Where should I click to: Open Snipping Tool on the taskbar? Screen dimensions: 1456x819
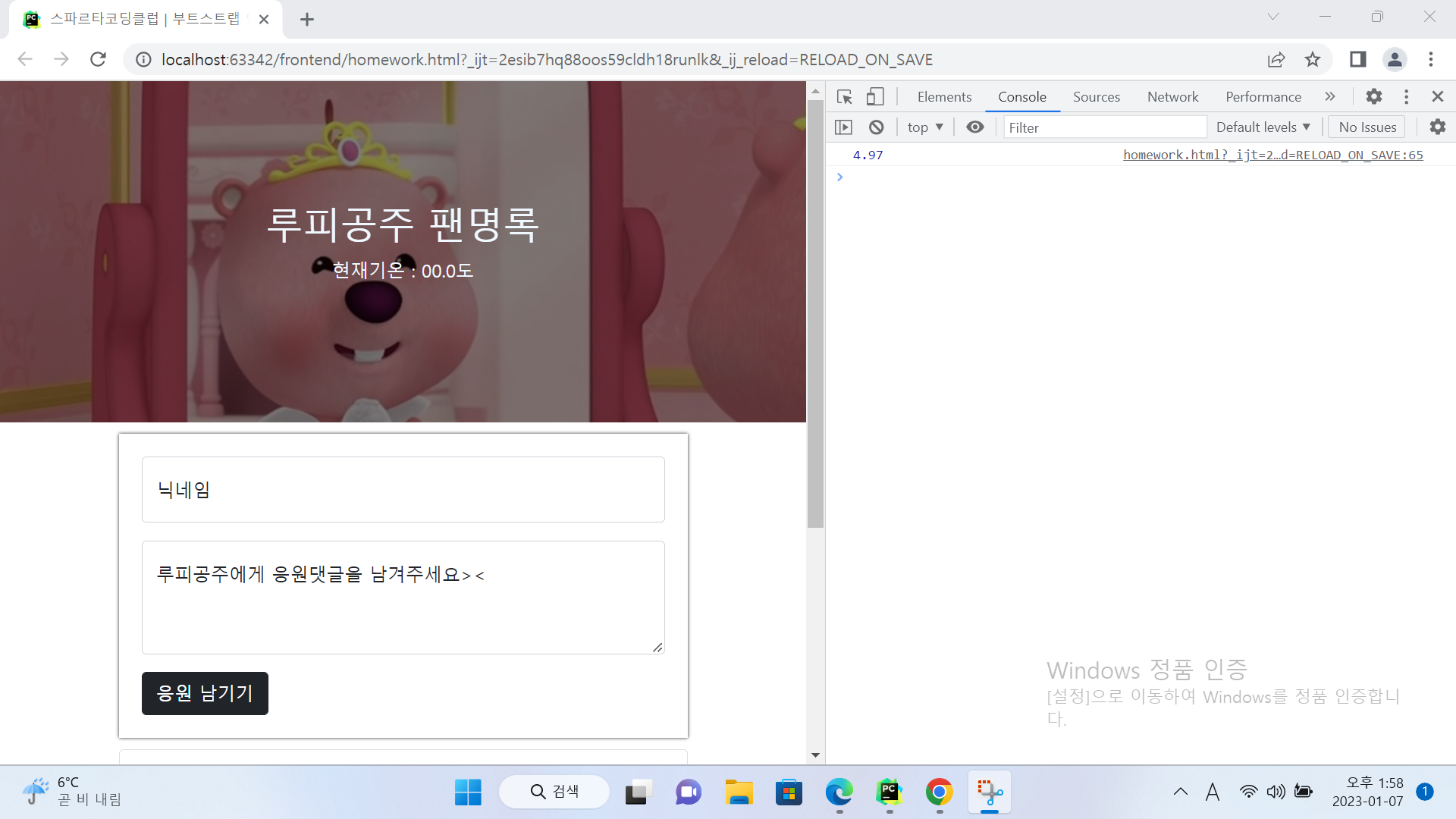[990, 792]
